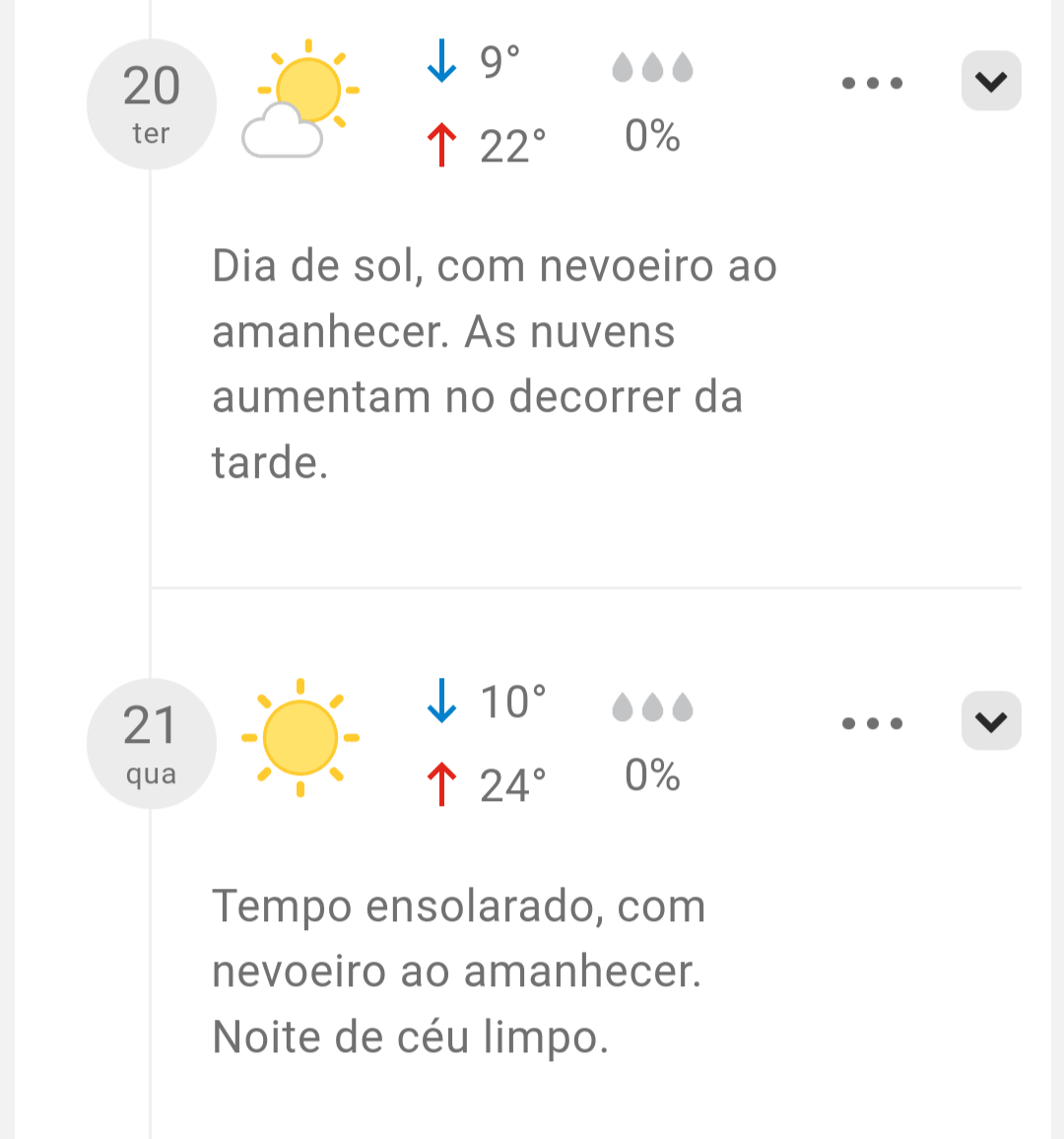Image resolution: width=1064 pixels, height=1139 pixels.
Task: Tap the blue down arrow beside 9°
Action: click(x=441, y=61)
